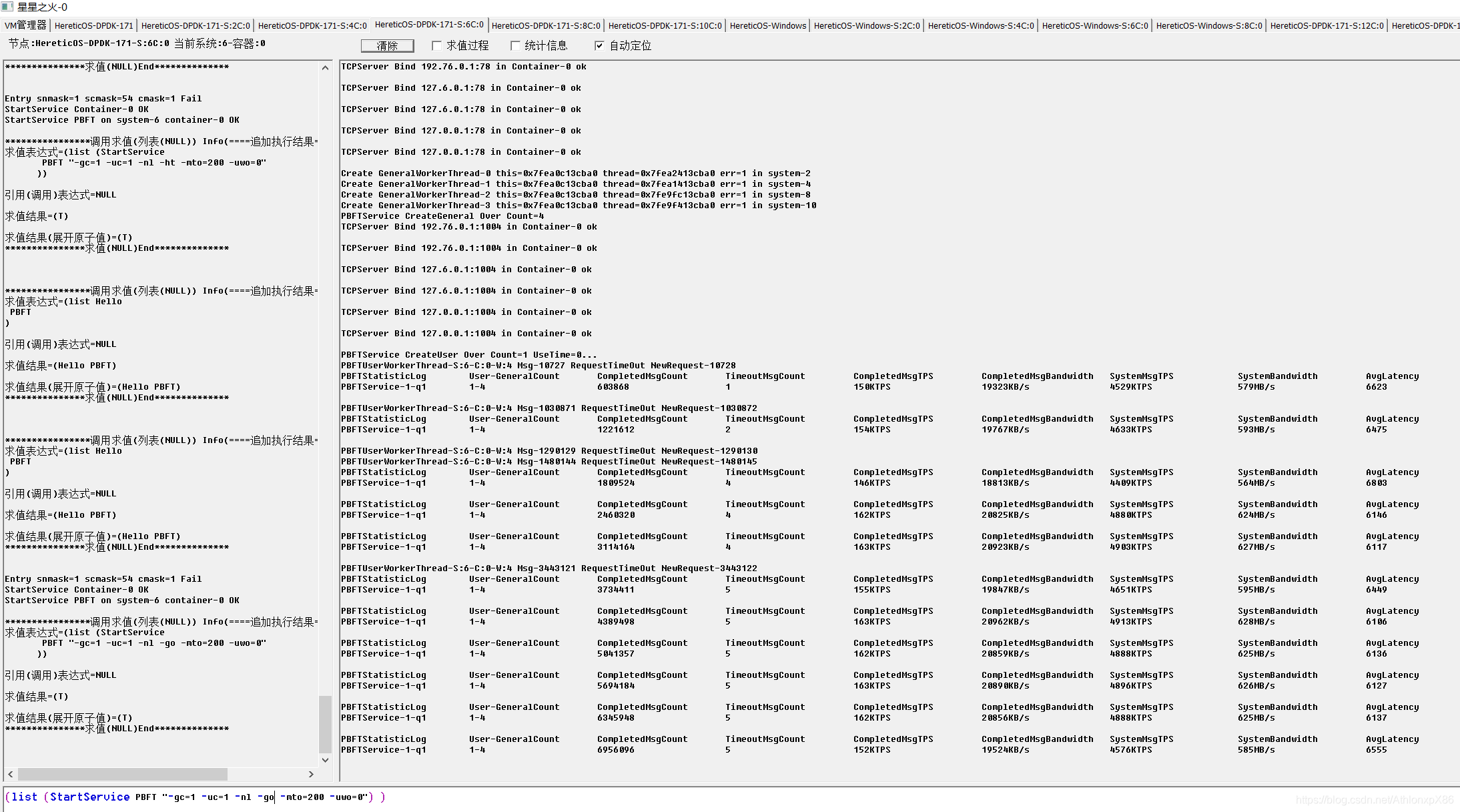This screenshot has height=812, width=1460.
Task: Click horizontal scrollbar left arrow in left panel
Action: (10, 774)
